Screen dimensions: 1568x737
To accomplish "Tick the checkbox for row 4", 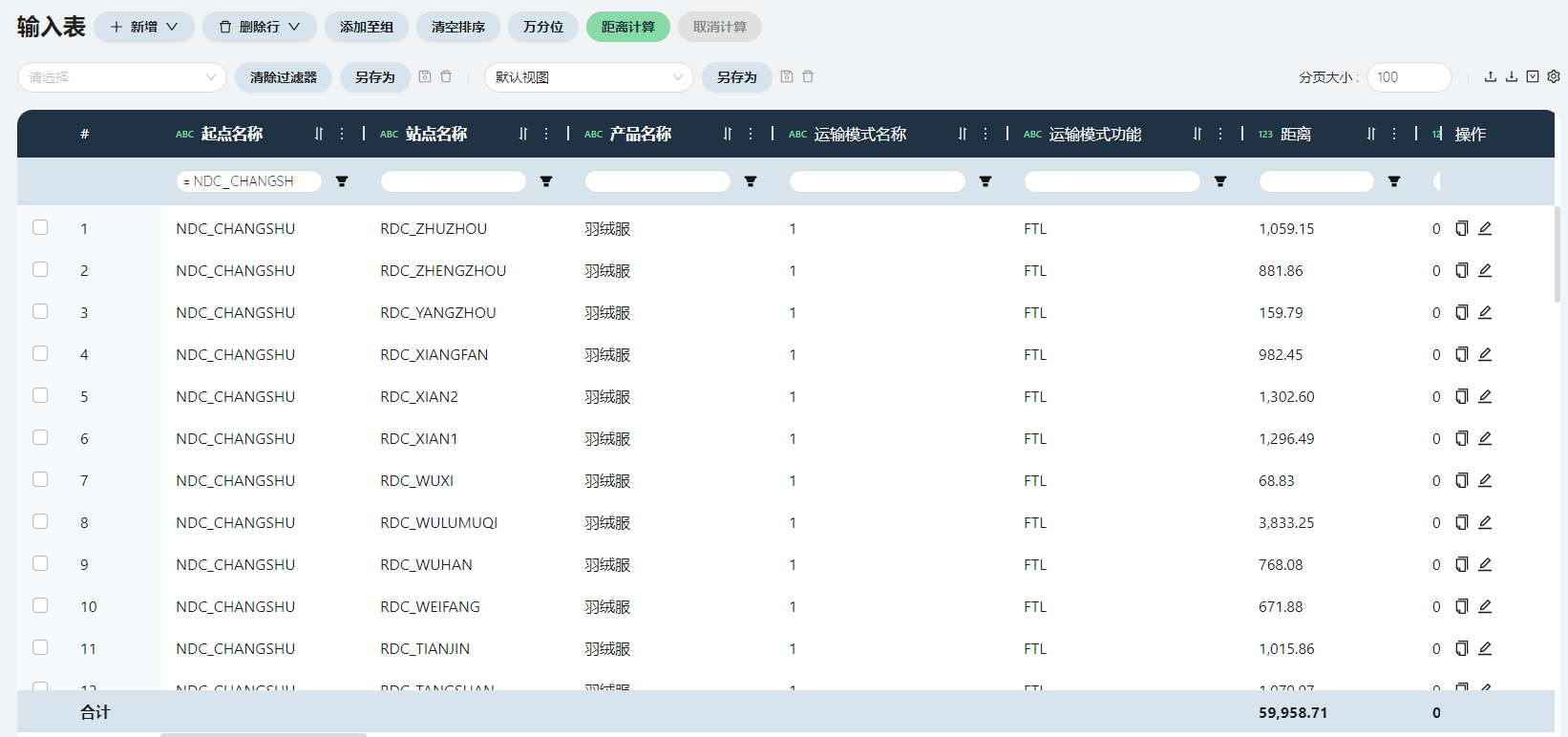I will [40, 353].
